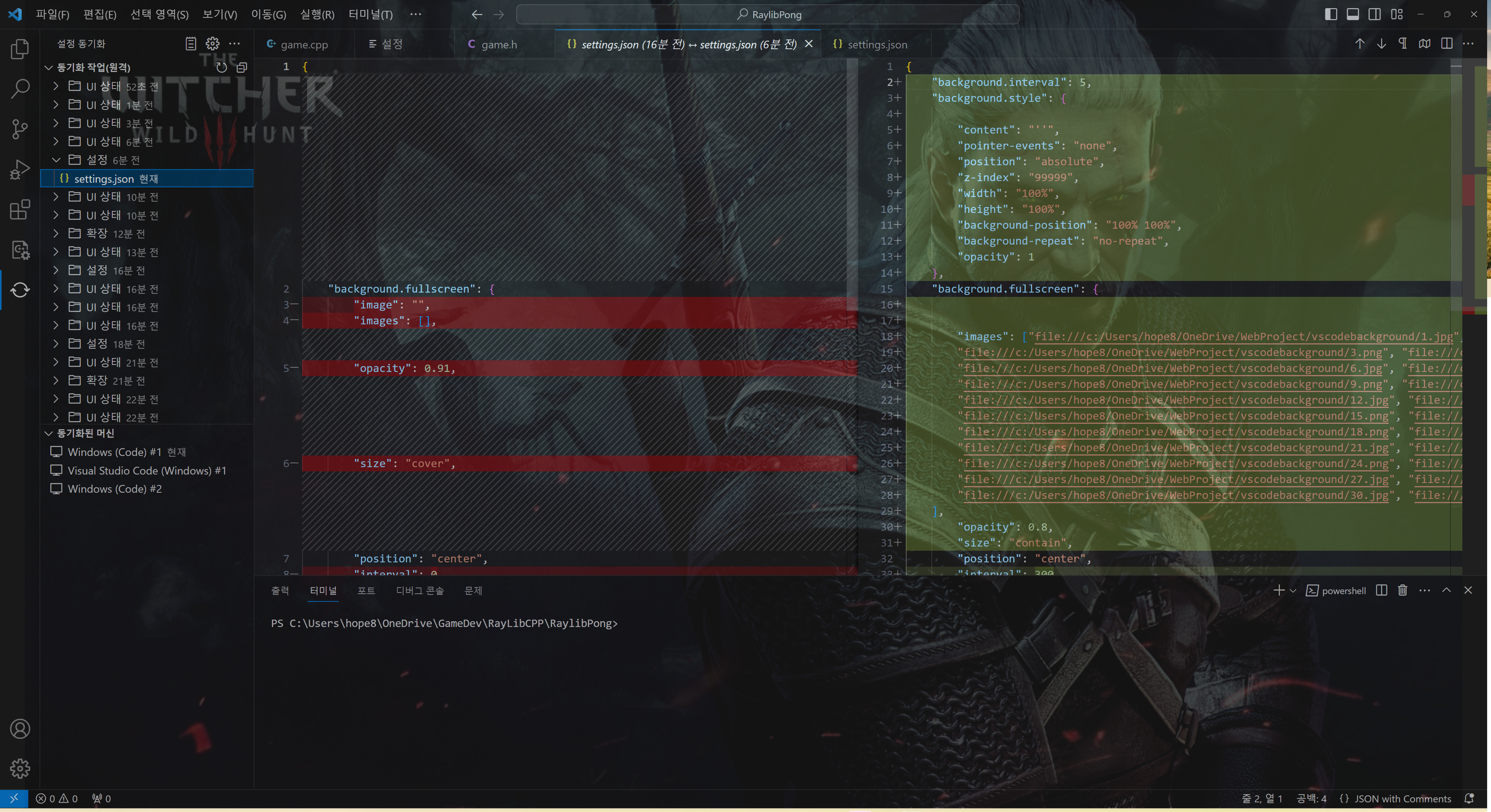Close the settings.json diff tab
1491x812 pixels.
(x=809, y=44)
